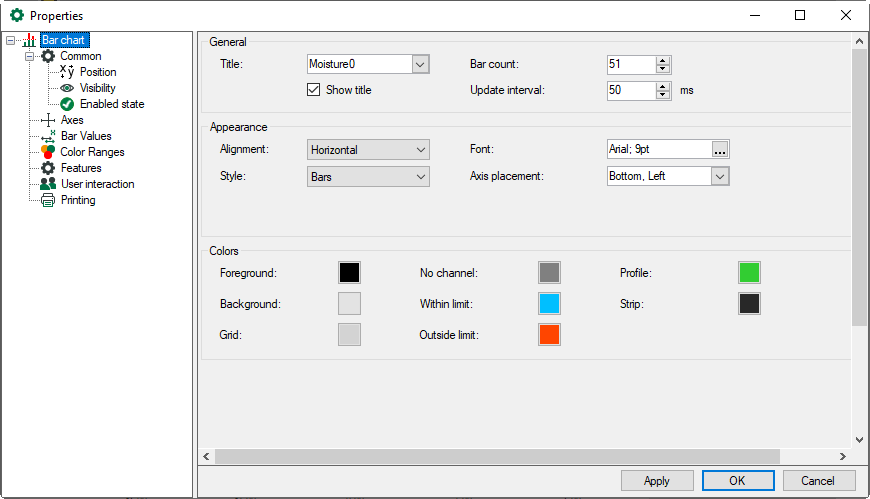Select the Visibility eye icon
The width and height of the screenshot is (870, 499).
(67, 88)
